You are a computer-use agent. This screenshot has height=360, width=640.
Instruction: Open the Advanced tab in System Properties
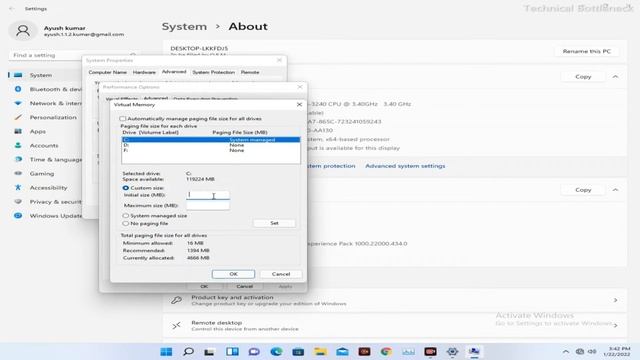tap(174, 72)
